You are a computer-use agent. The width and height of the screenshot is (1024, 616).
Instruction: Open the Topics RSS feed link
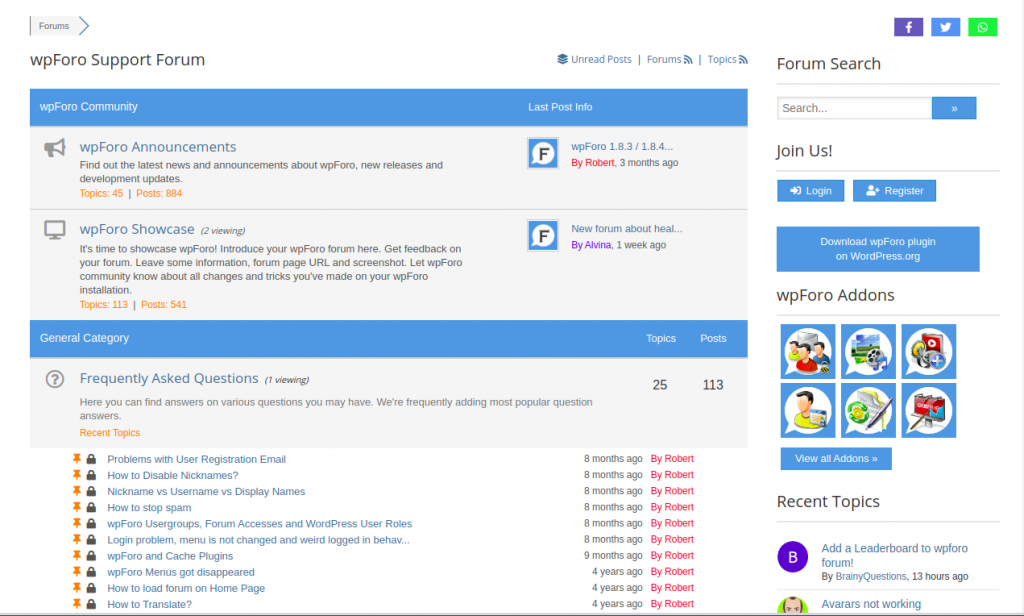(728, 59)
